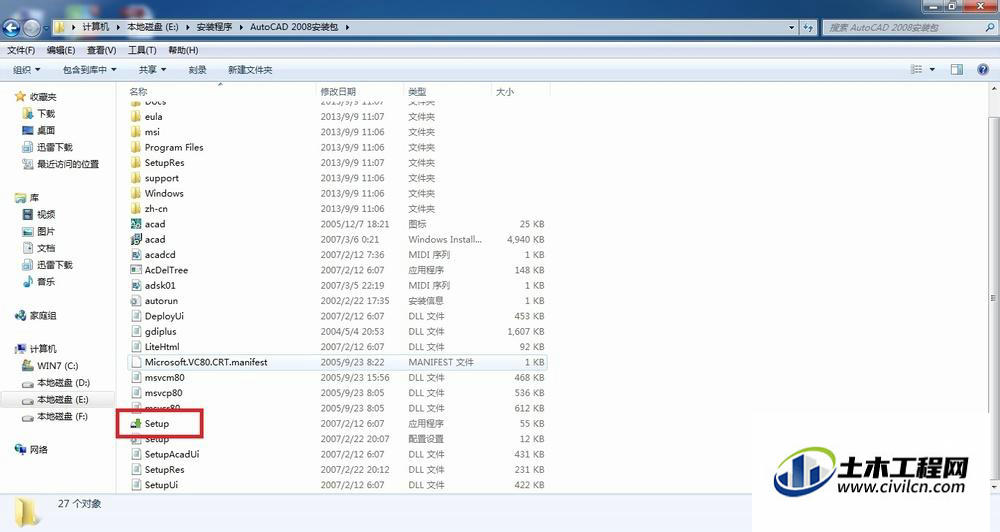Viewport: 1000px width, 532px height.
Task: Open Network in navigation pane
Action: [31, 450]
